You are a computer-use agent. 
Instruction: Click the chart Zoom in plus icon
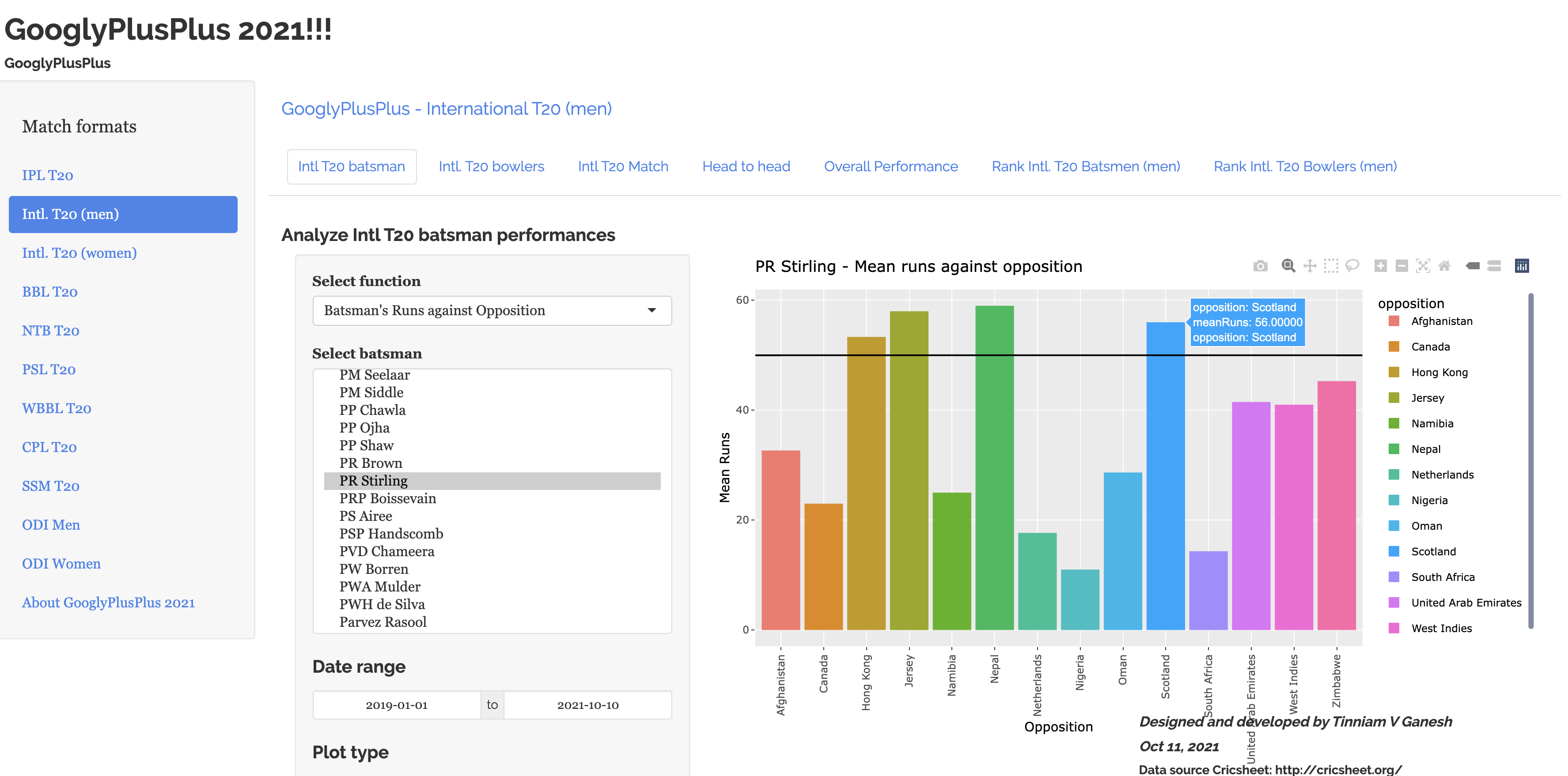[1381, 266]
